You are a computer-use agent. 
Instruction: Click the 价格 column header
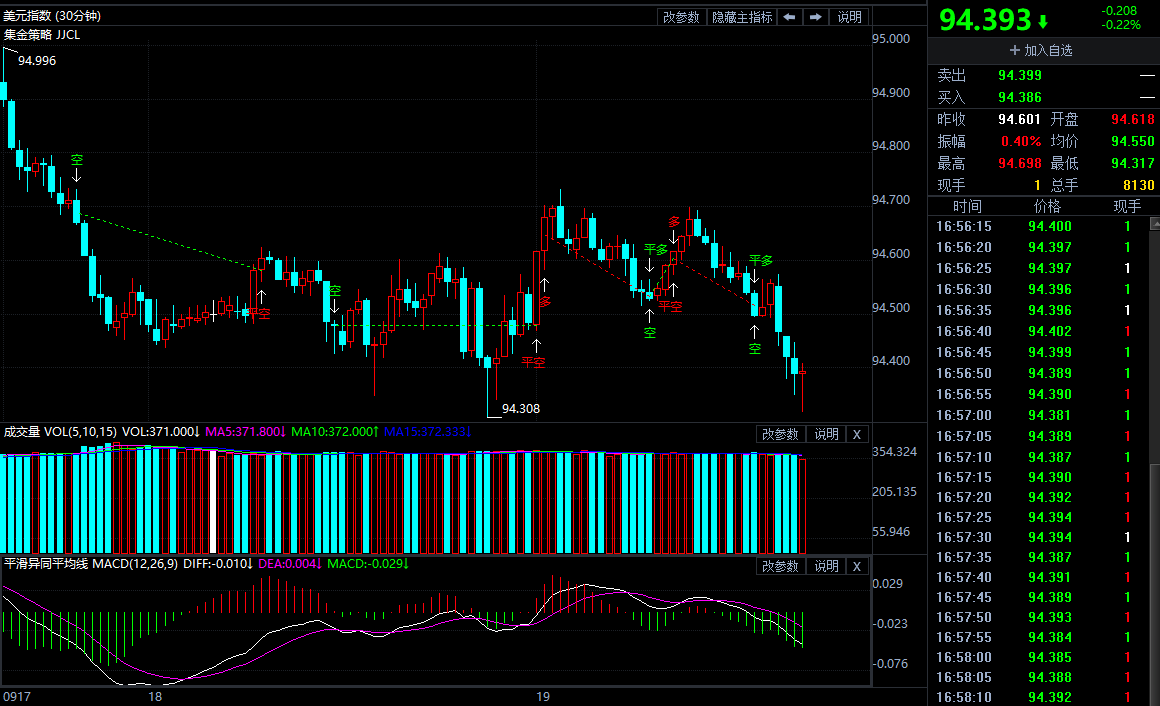tap(1047, 206)
